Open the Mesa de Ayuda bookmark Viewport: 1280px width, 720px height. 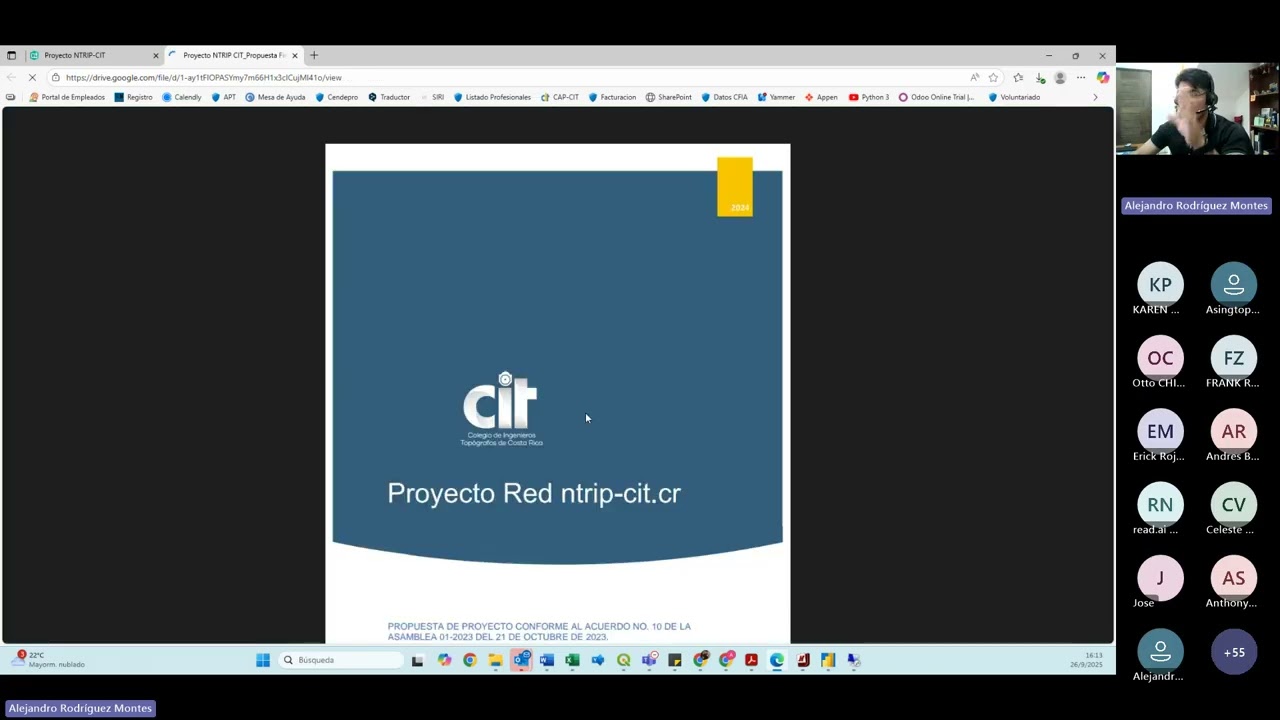point(275,97)
